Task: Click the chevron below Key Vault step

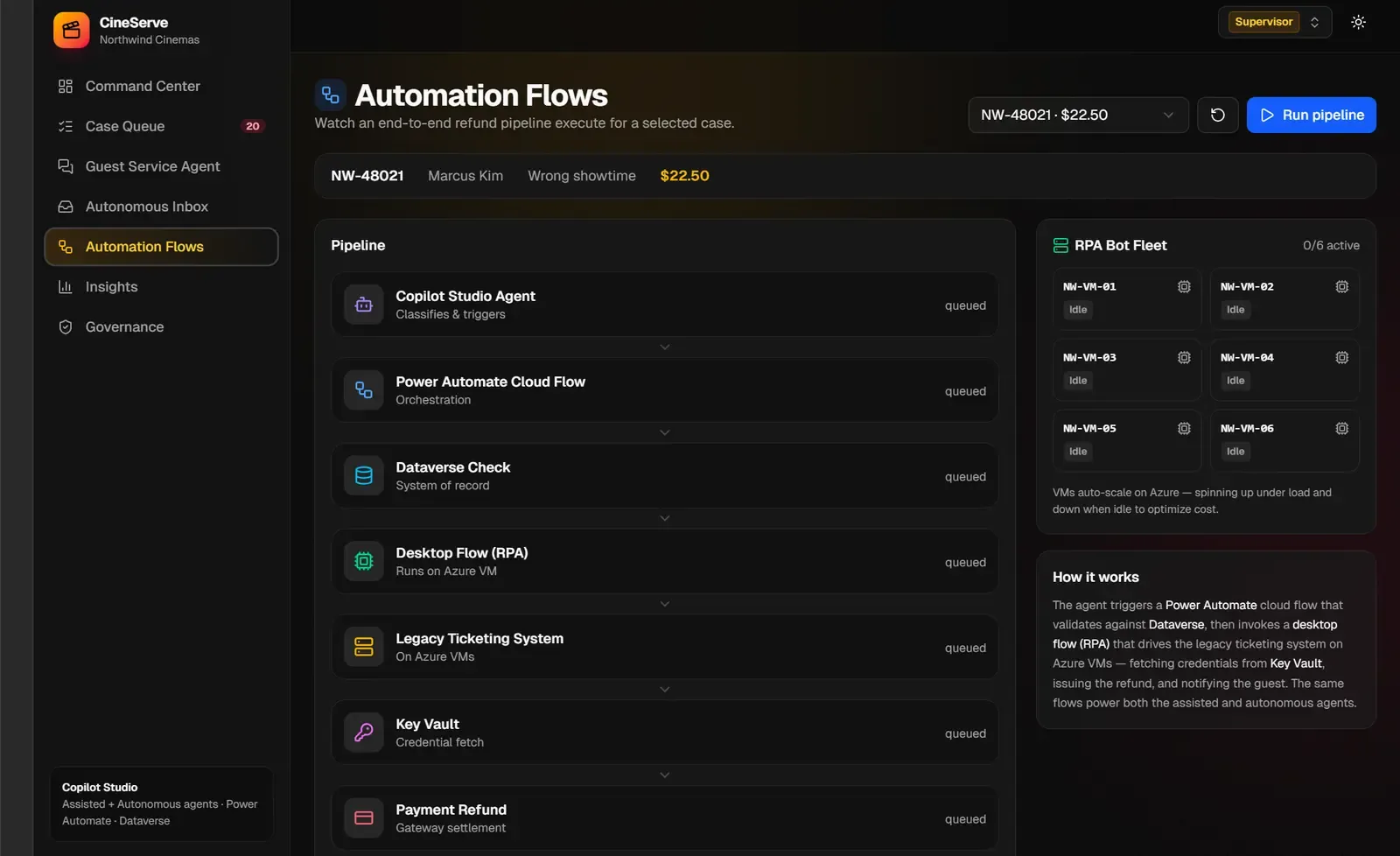Action: point(665,775)
